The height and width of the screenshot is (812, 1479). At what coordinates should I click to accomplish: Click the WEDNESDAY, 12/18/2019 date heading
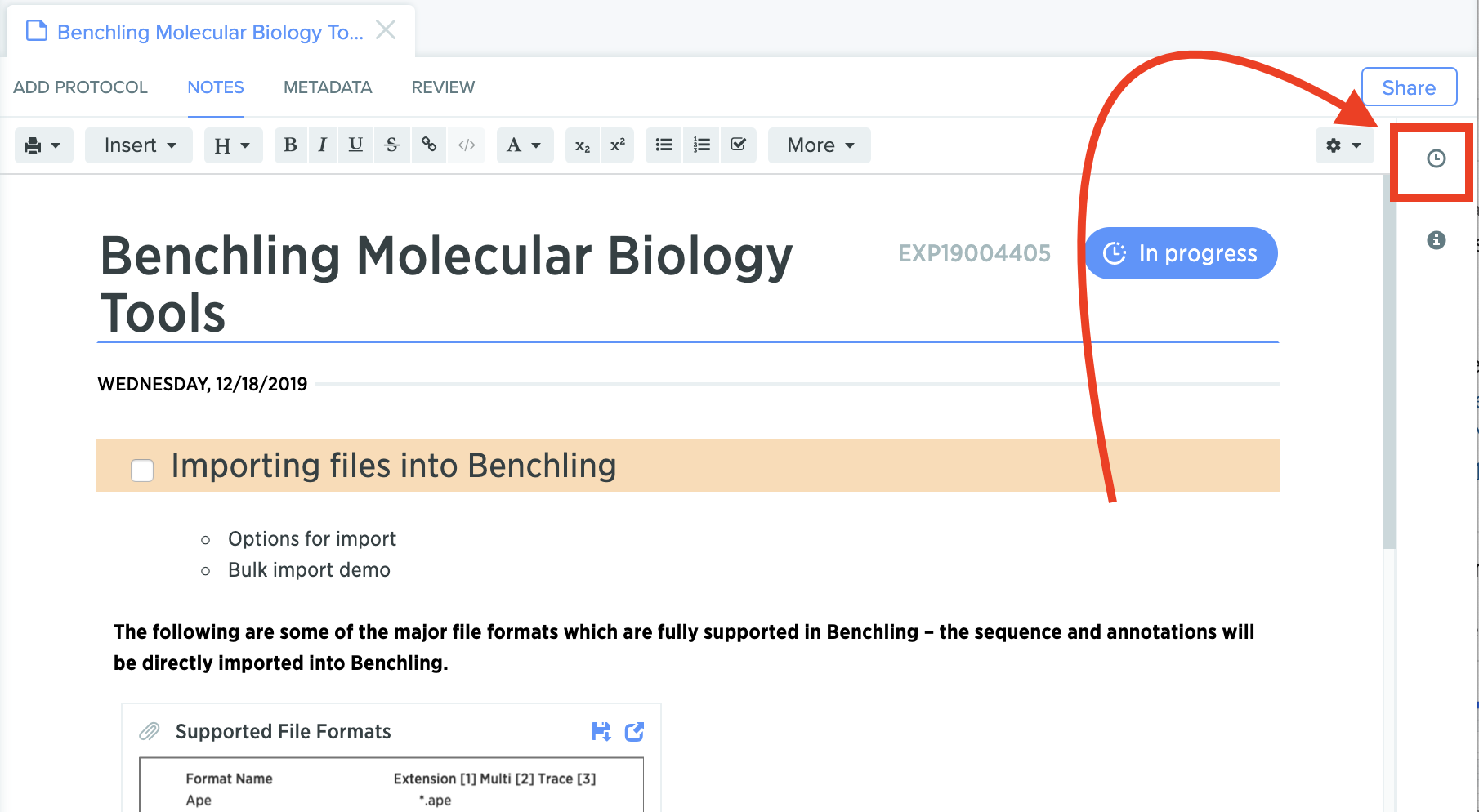pyautogui.click(x=203, y=384)
